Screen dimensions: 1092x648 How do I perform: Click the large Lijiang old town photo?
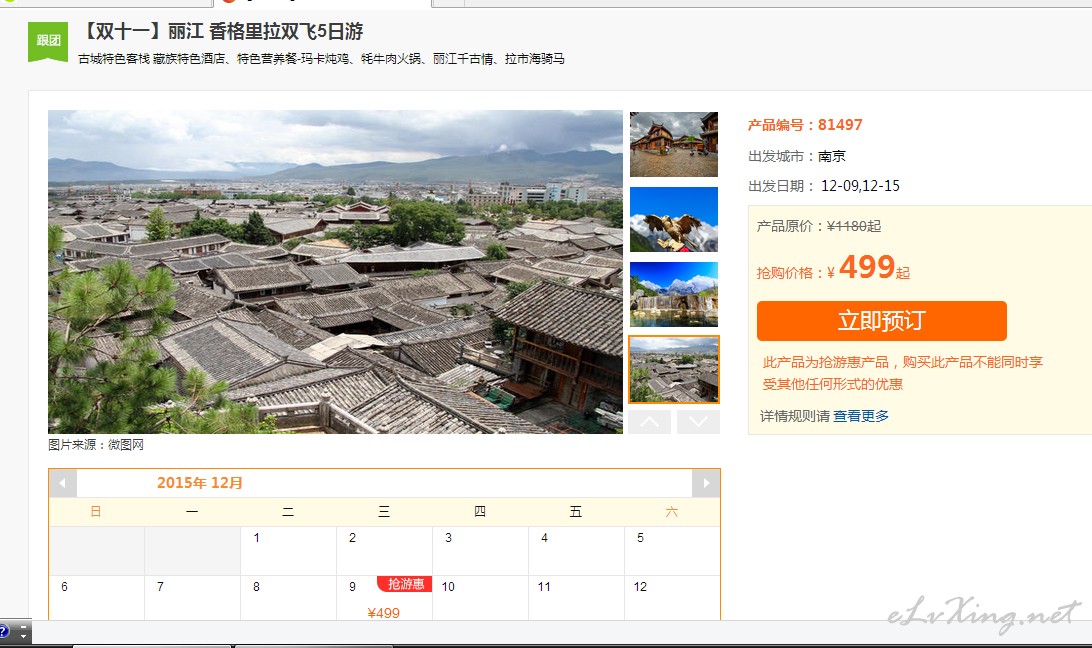(335, 272)
